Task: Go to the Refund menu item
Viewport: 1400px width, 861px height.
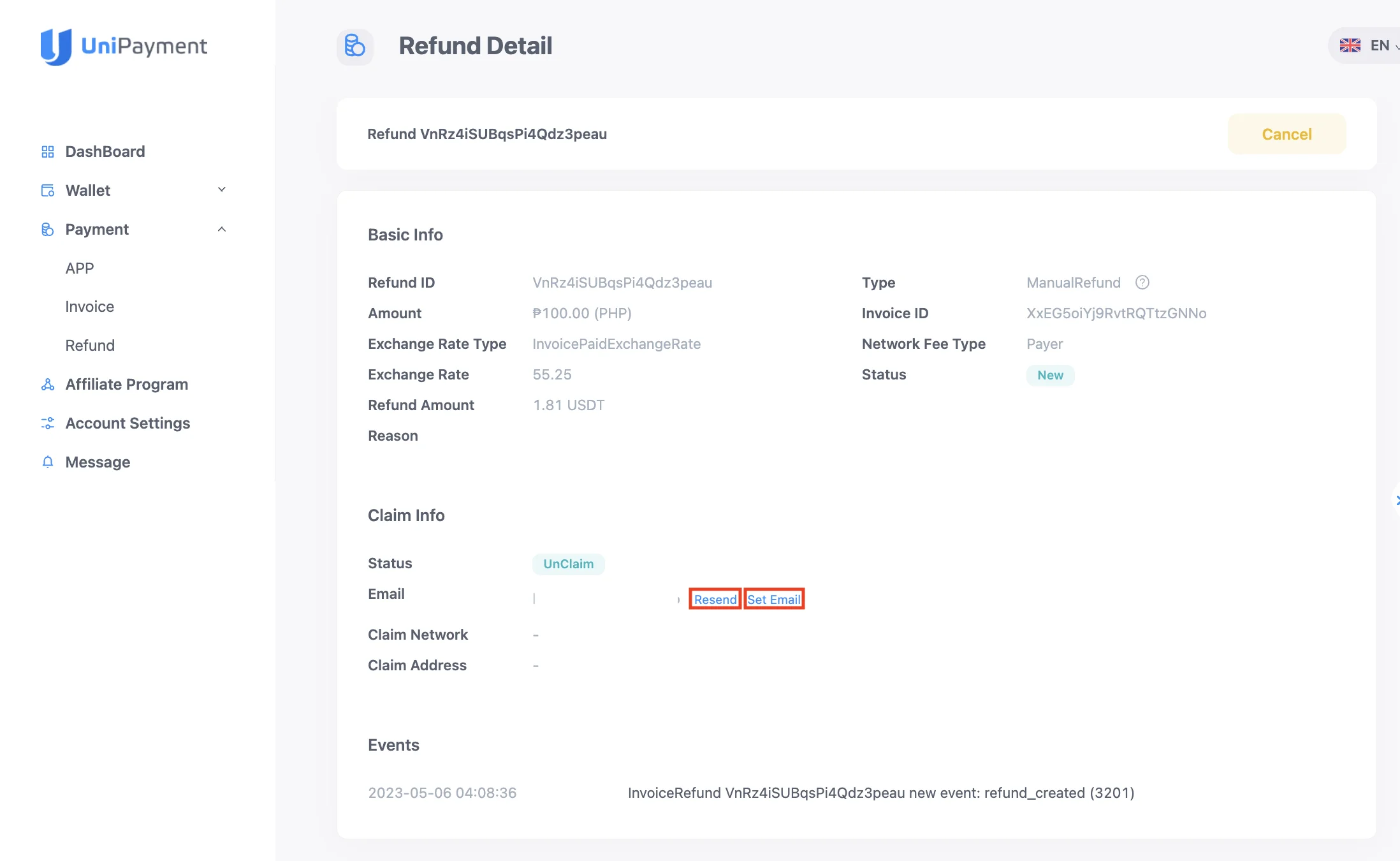Action: 90,345
